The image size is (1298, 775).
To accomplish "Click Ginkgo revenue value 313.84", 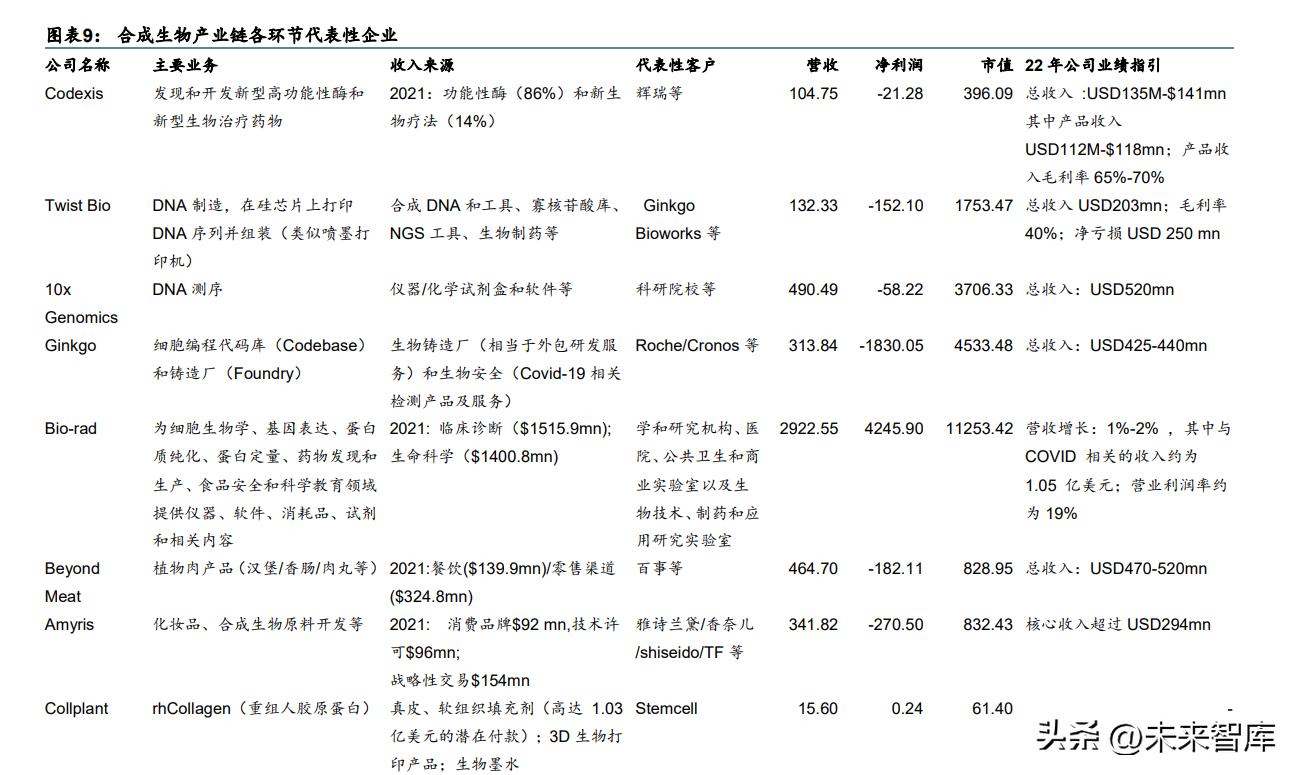I will pyautogui.click(x=813, y=345).
